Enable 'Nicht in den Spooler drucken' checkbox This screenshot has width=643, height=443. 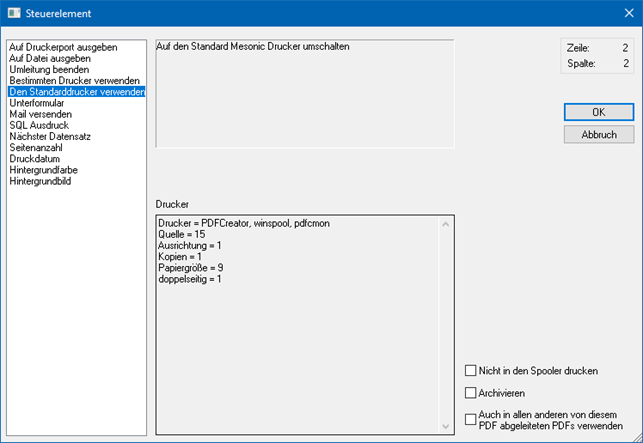(471, 371)
